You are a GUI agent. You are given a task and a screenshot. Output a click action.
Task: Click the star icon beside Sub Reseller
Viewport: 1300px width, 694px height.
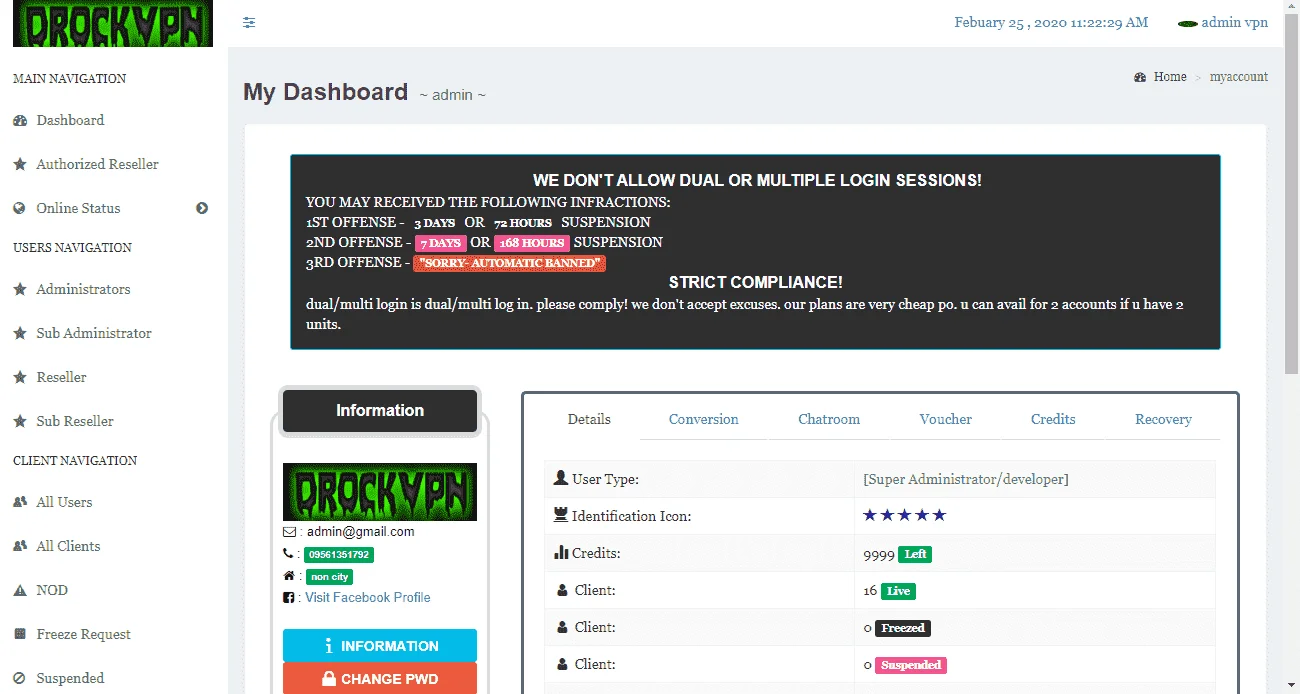tap(20, 421)
